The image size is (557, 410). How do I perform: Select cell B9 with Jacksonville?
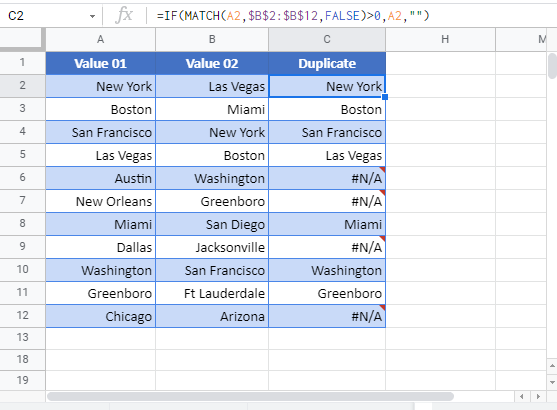212,247
